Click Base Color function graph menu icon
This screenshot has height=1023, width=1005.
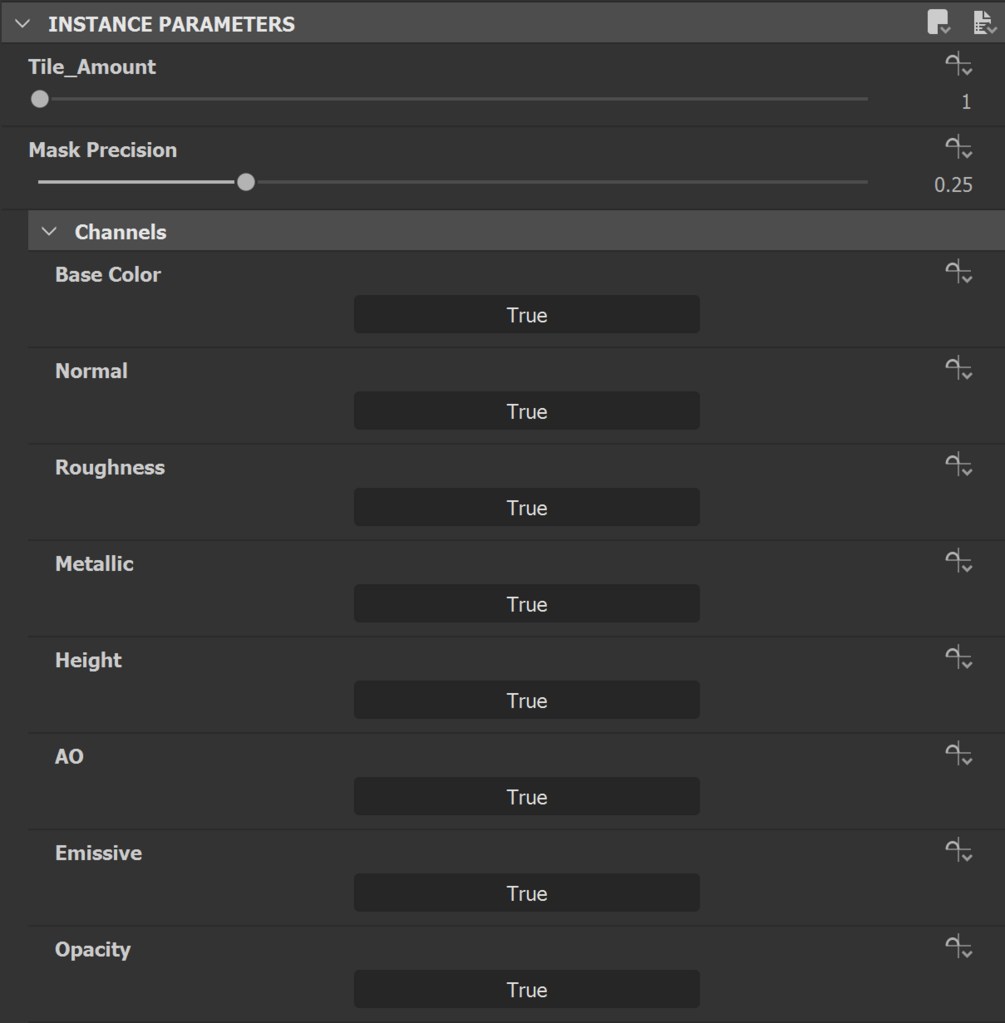pos(958,273)
